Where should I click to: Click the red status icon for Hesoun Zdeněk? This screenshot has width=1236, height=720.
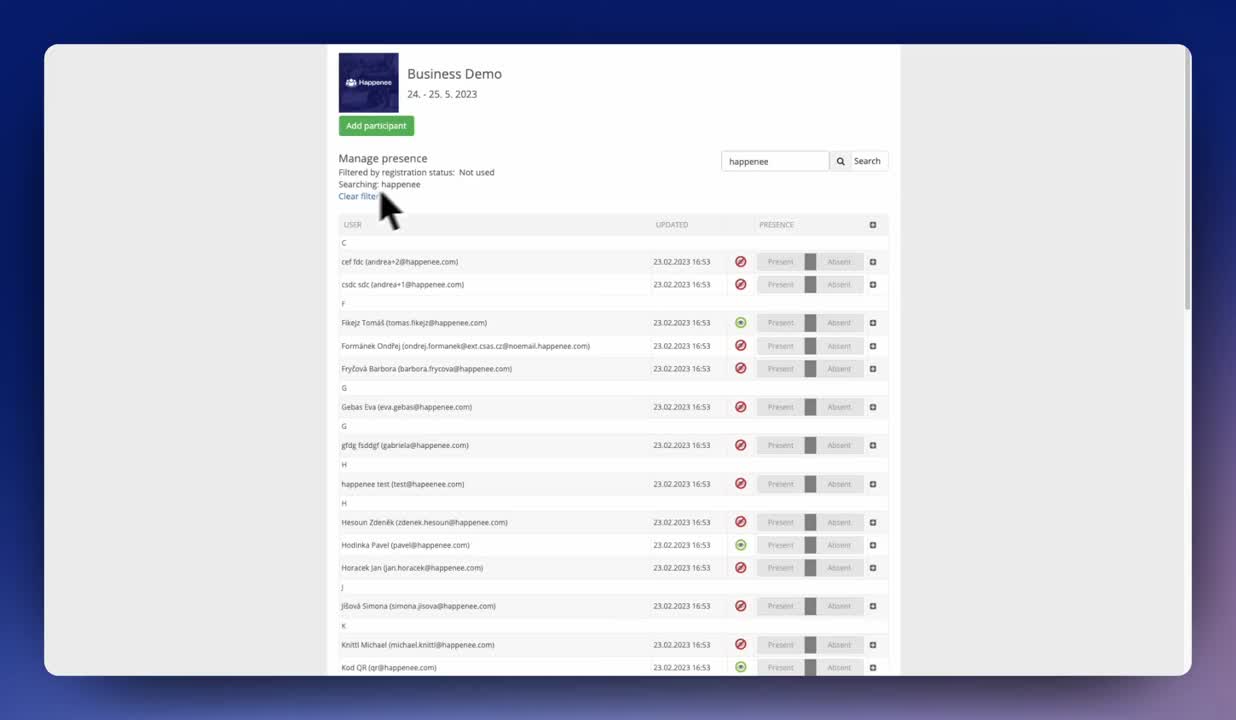[741, 522]
